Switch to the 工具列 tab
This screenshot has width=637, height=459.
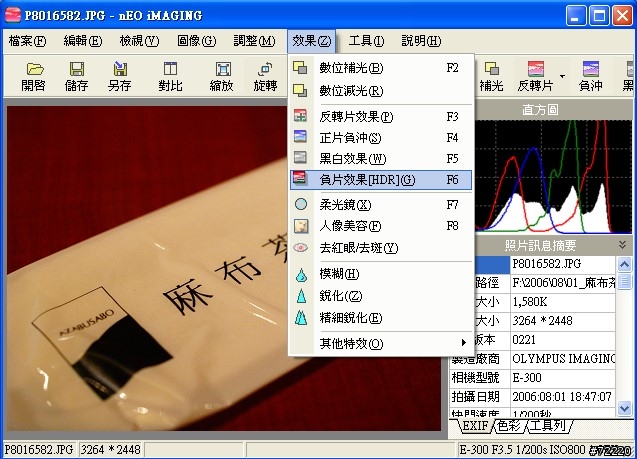[548, 426]
